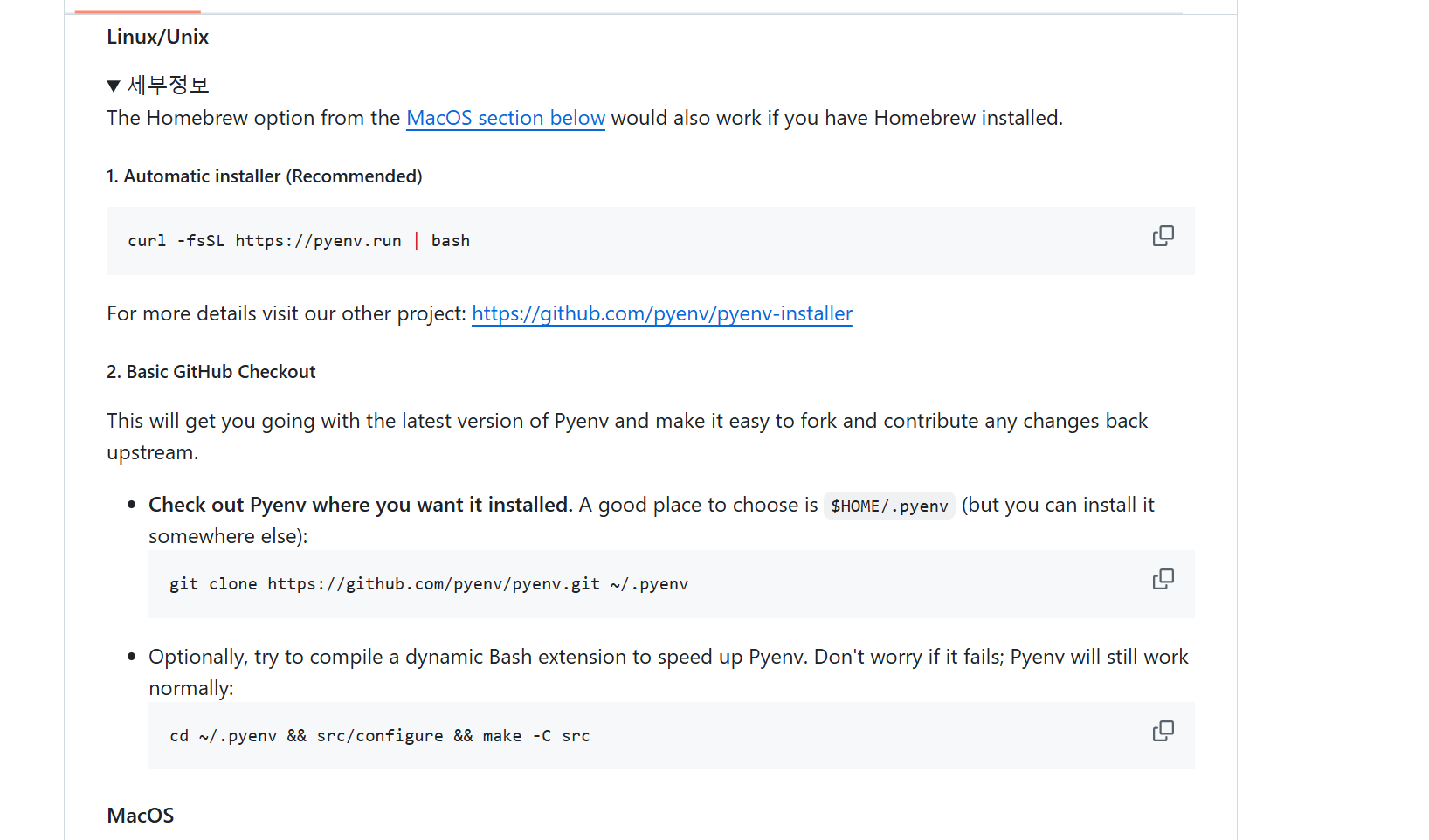Collapse the 세부정보 disclosure triangle

point(114,86)
